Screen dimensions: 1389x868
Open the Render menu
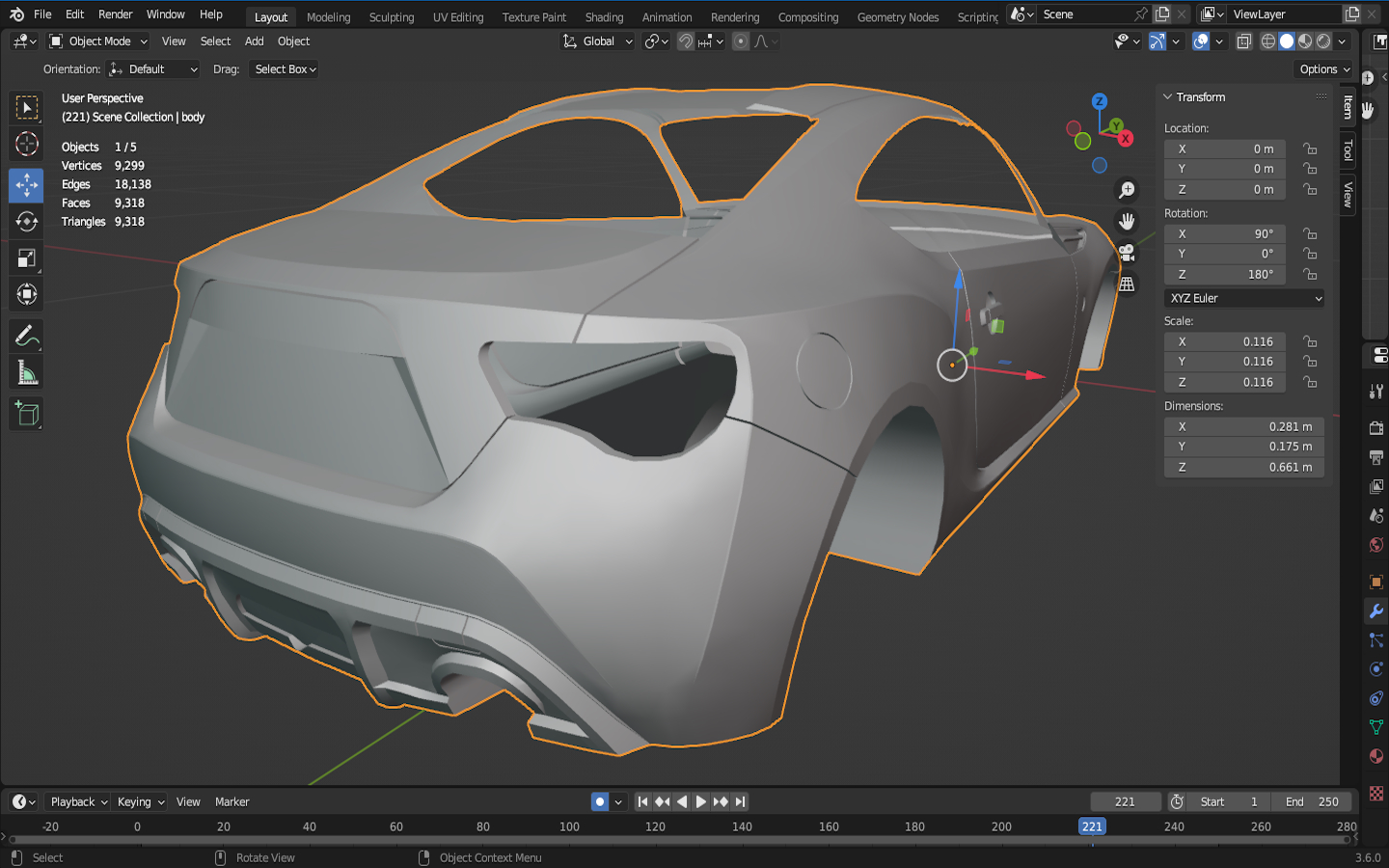[115, 14]
